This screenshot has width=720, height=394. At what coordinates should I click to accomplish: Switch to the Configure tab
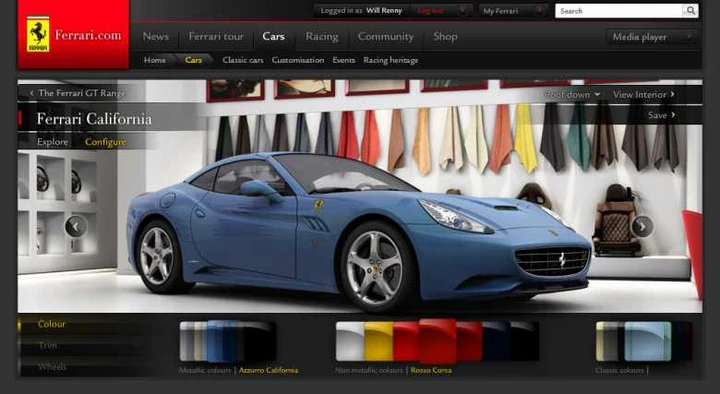point(106,142)
